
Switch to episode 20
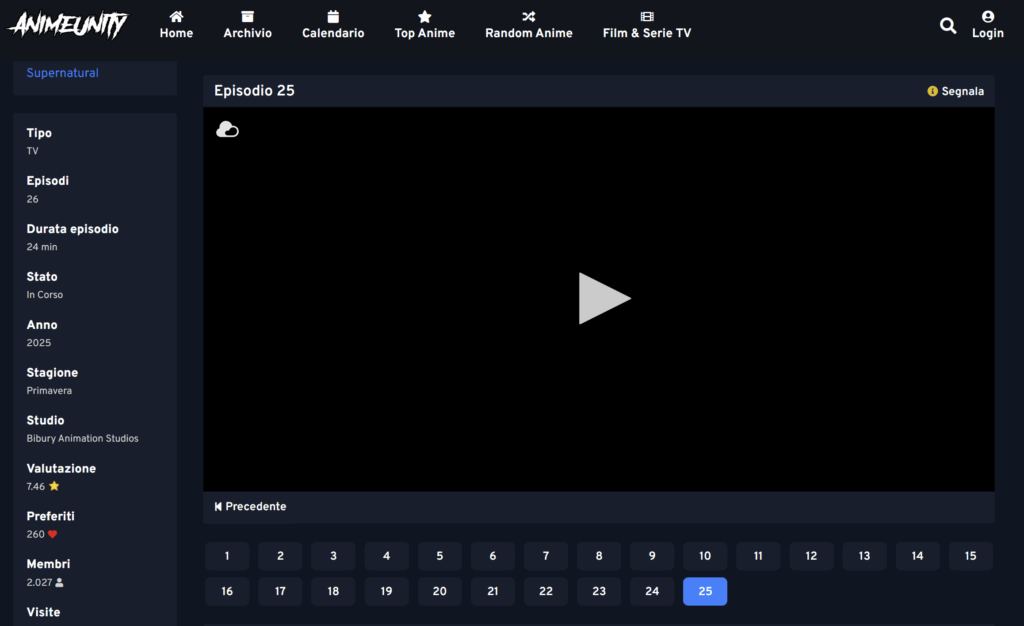pyautogui.click(x=439, y=591)
